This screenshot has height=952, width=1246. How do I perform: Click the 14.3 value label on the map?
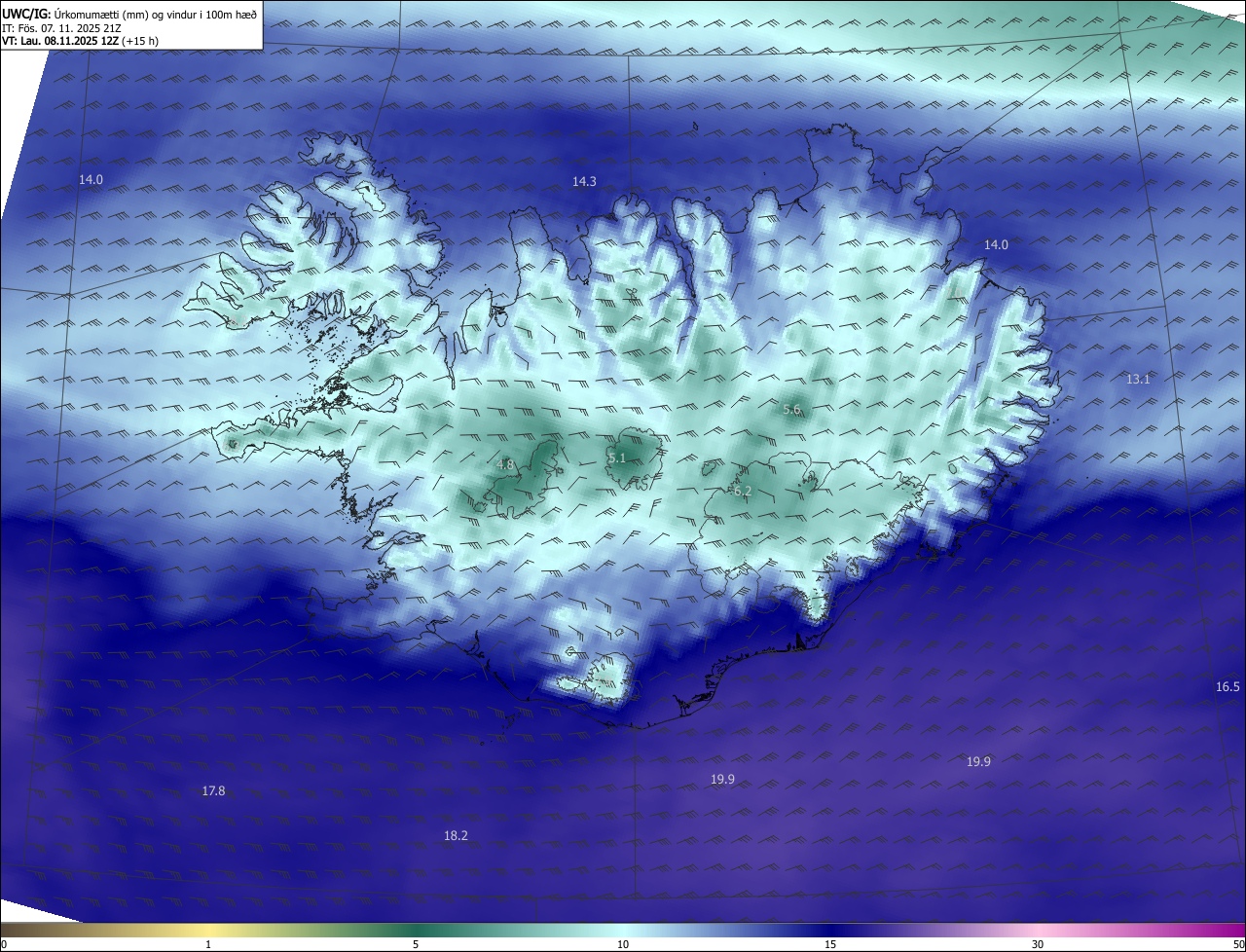click(x=584, y=182)
